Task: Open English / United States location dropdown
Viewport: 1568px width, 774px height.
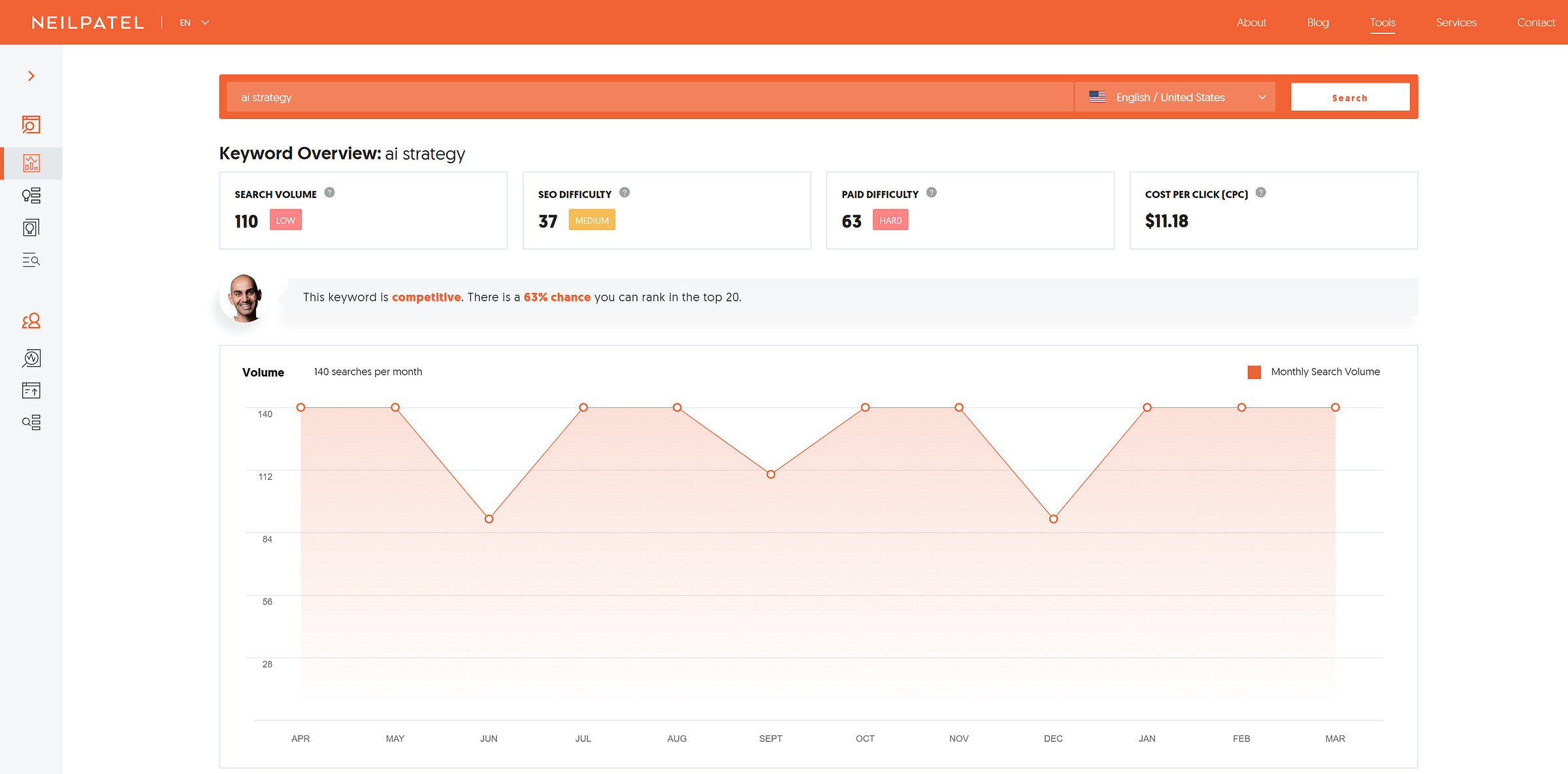Action: [1175, 97]
